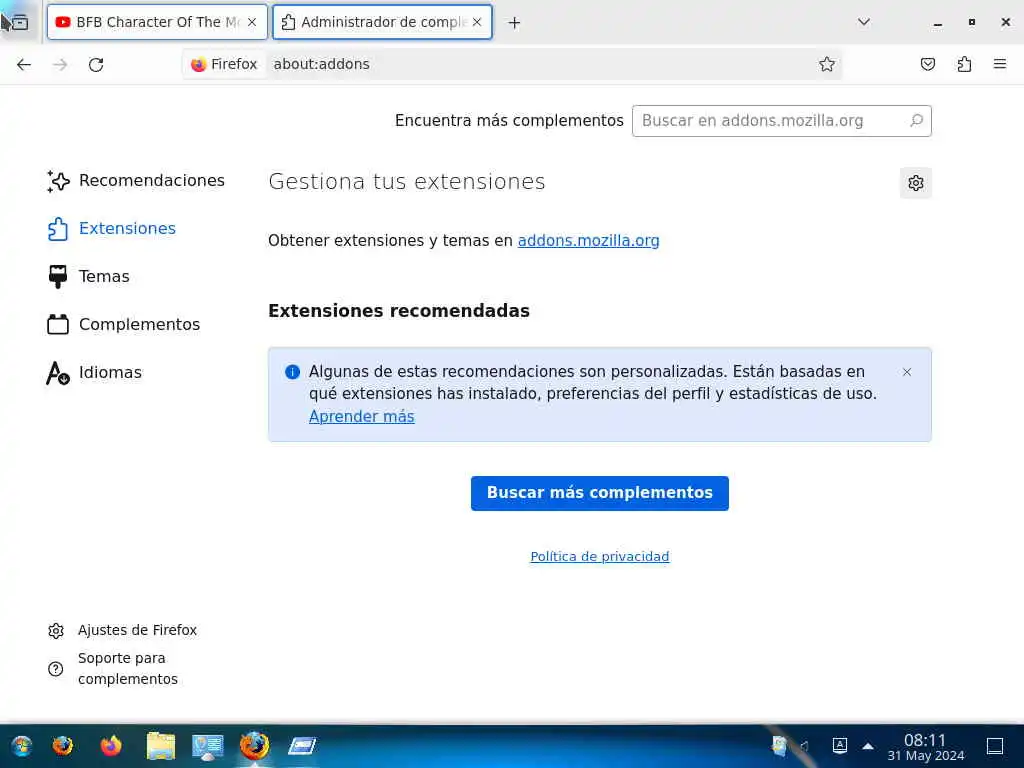1024x768 pixels.
Task: Click the show desktop notification icon
Action: coord(995,746)
